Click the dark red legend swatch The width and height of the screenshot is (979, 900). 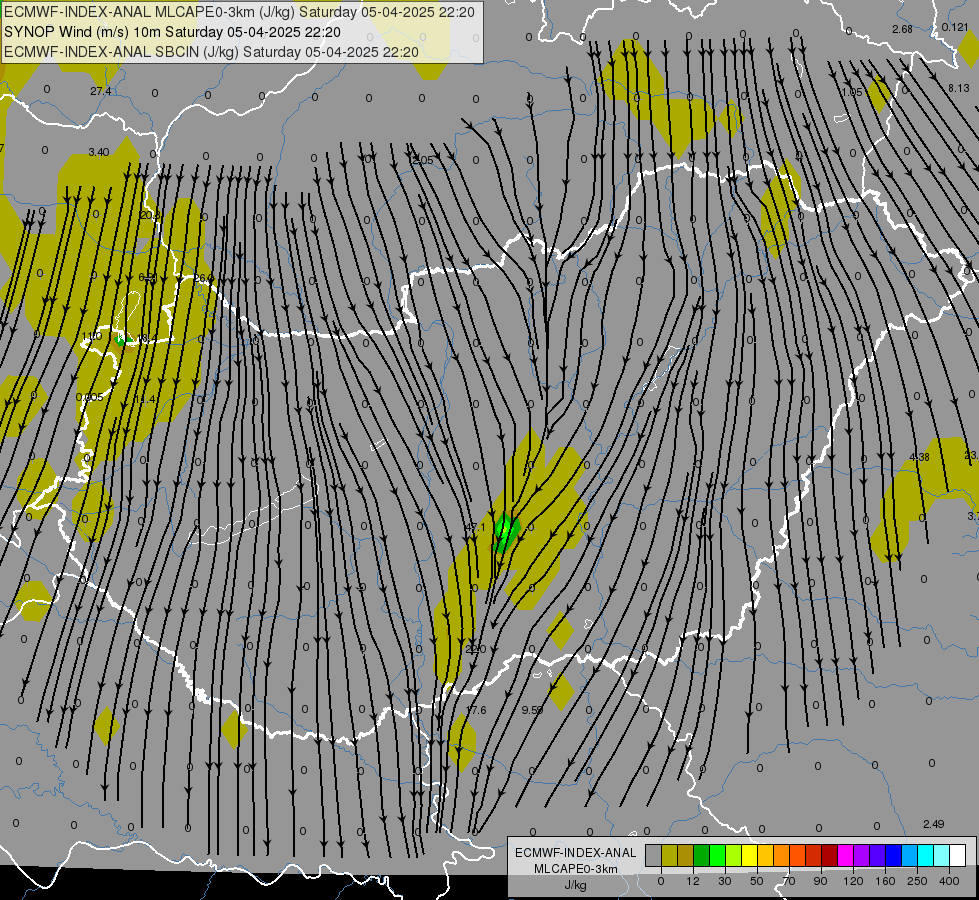[830, 855]
